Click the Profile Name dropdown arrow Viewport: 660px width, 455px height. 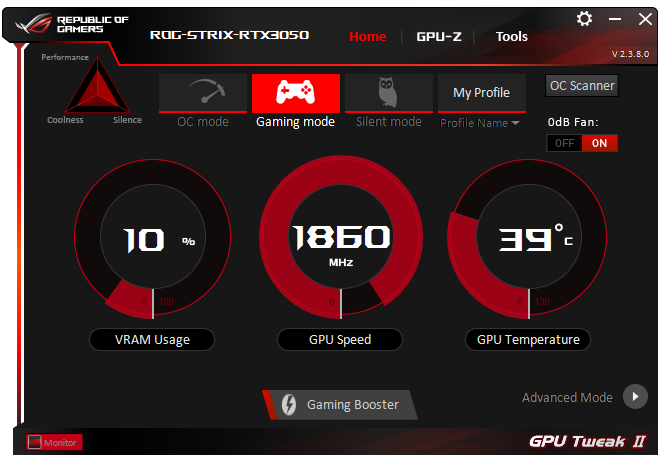(515, 123)
